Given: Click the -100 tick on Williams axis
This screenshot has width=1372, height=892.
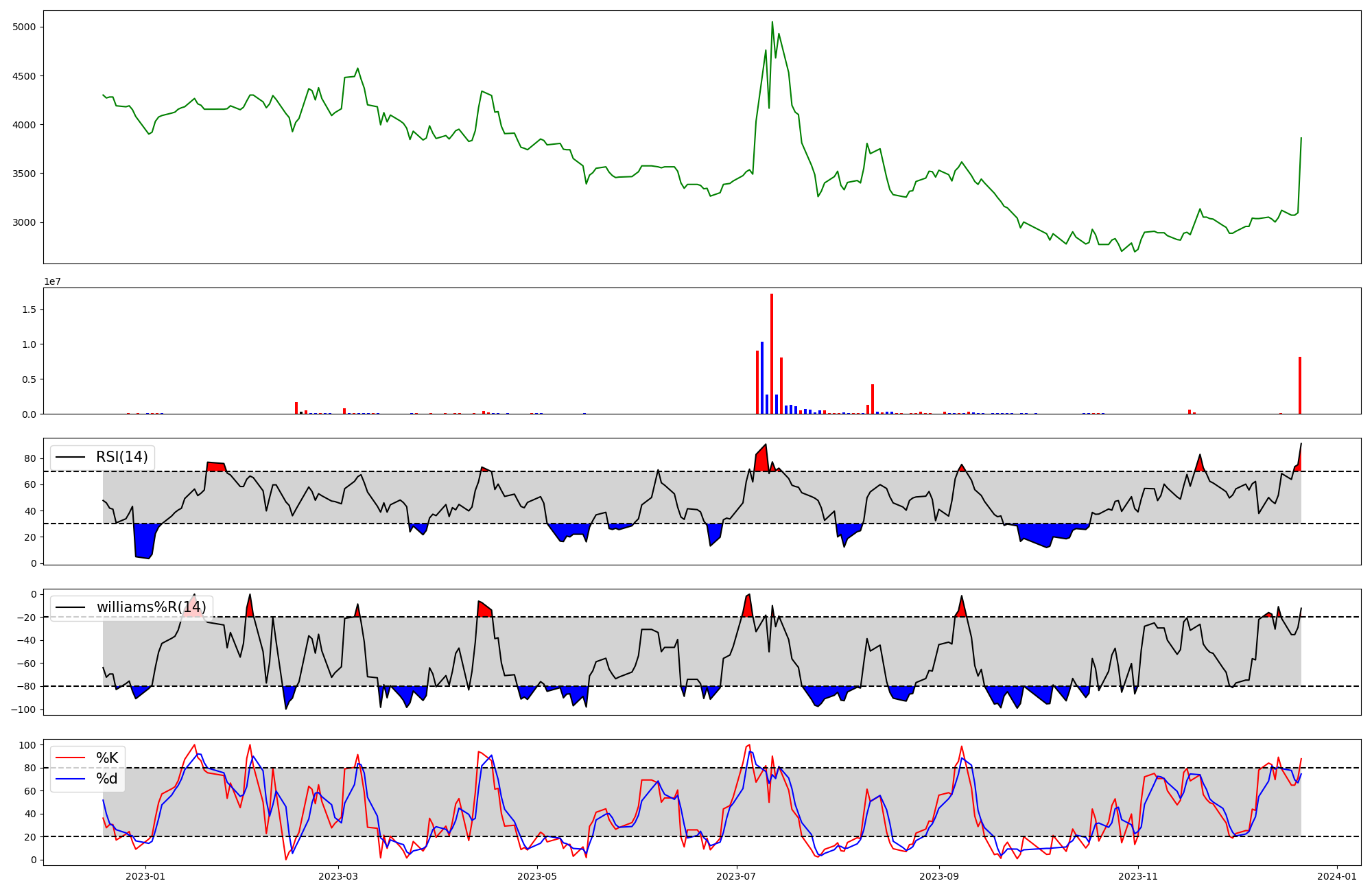Looking at the screenshot, I should 23,709.
